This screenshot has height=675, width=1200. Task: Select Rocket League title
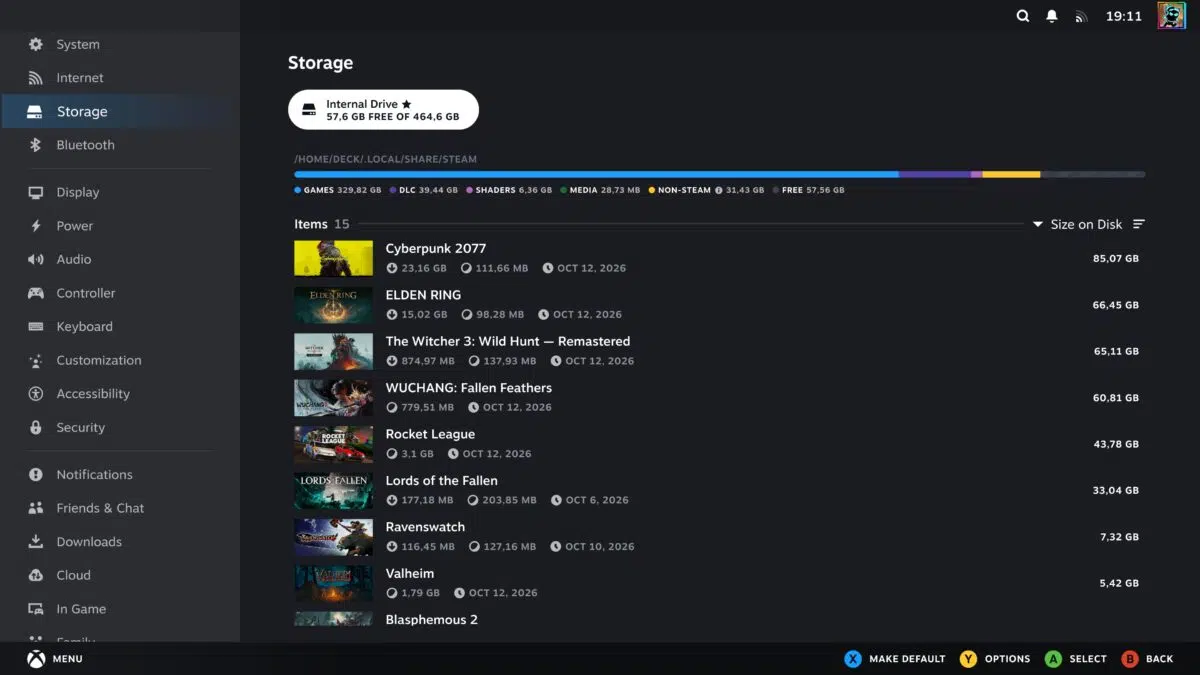coord(430,434)
